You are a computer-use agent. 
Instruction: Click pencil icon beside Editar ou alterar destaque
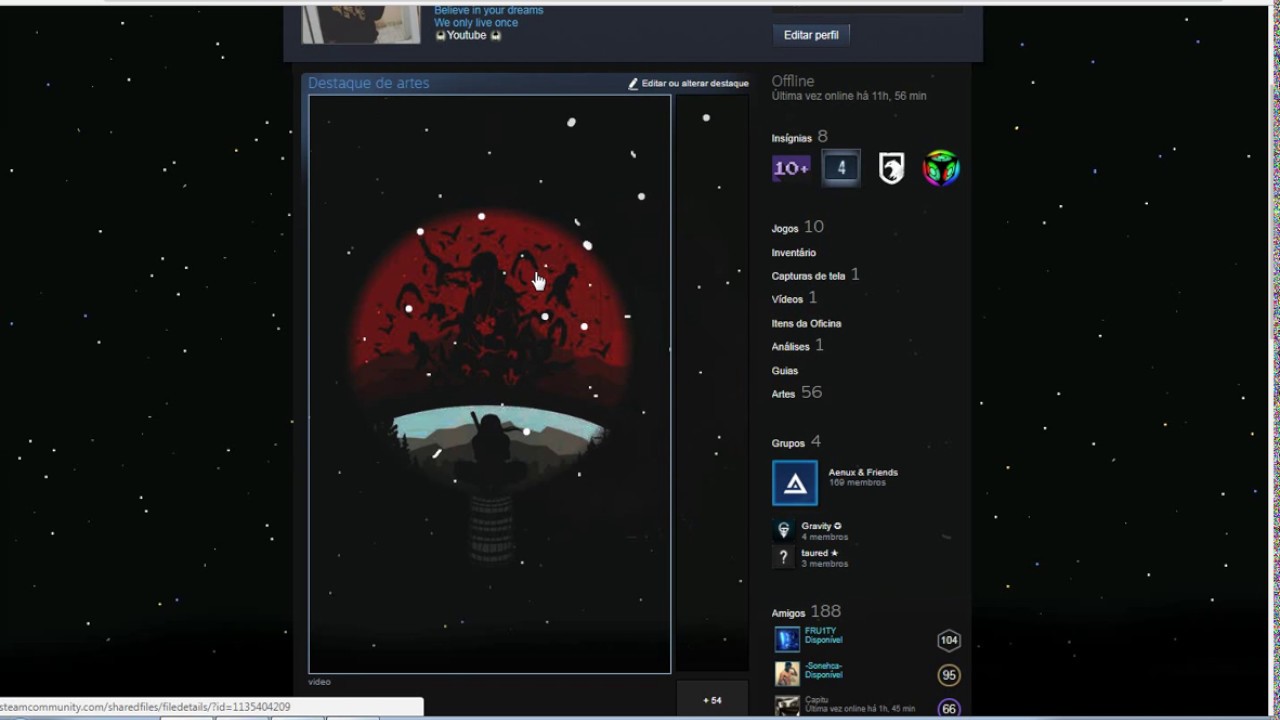pyautogui.click(x=633, y=84)
